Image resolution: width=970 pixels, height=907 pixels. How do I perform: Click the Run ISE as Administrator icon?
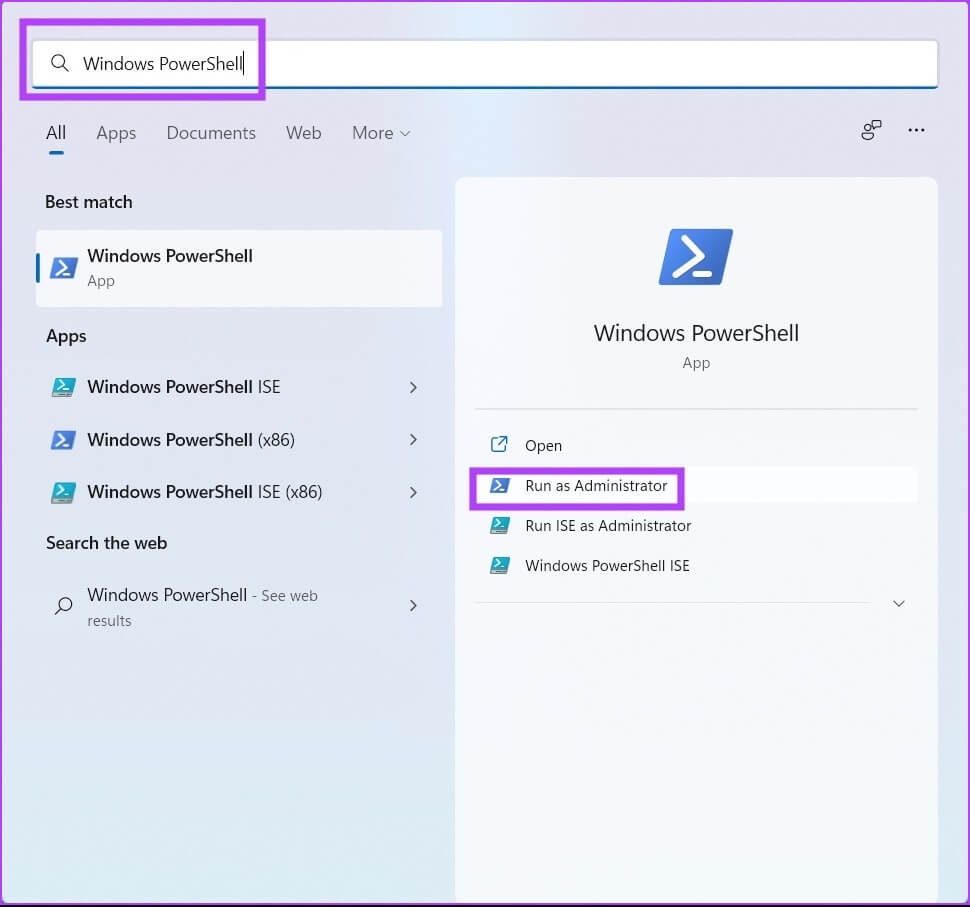coord(500,525)
